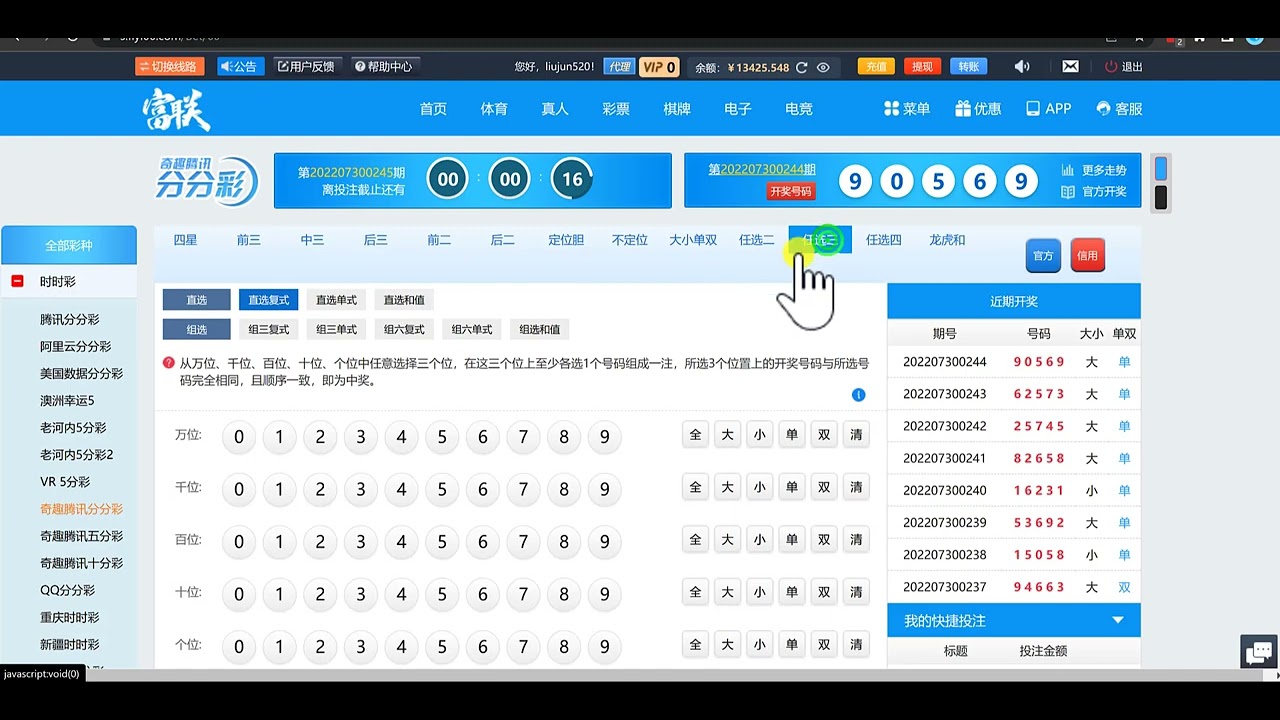This screenshot has width=1280, height=720.
Task: Click 充值 recharge button
Action: (x=876, y=67)
